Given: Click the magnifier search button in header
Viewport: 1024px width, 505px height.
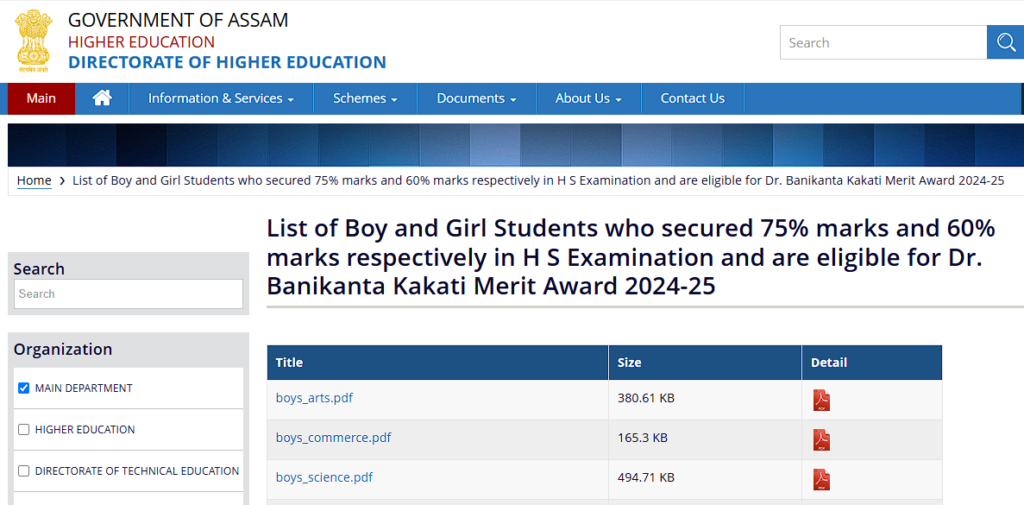Looking at the screenshot, I should point(1006,42).
